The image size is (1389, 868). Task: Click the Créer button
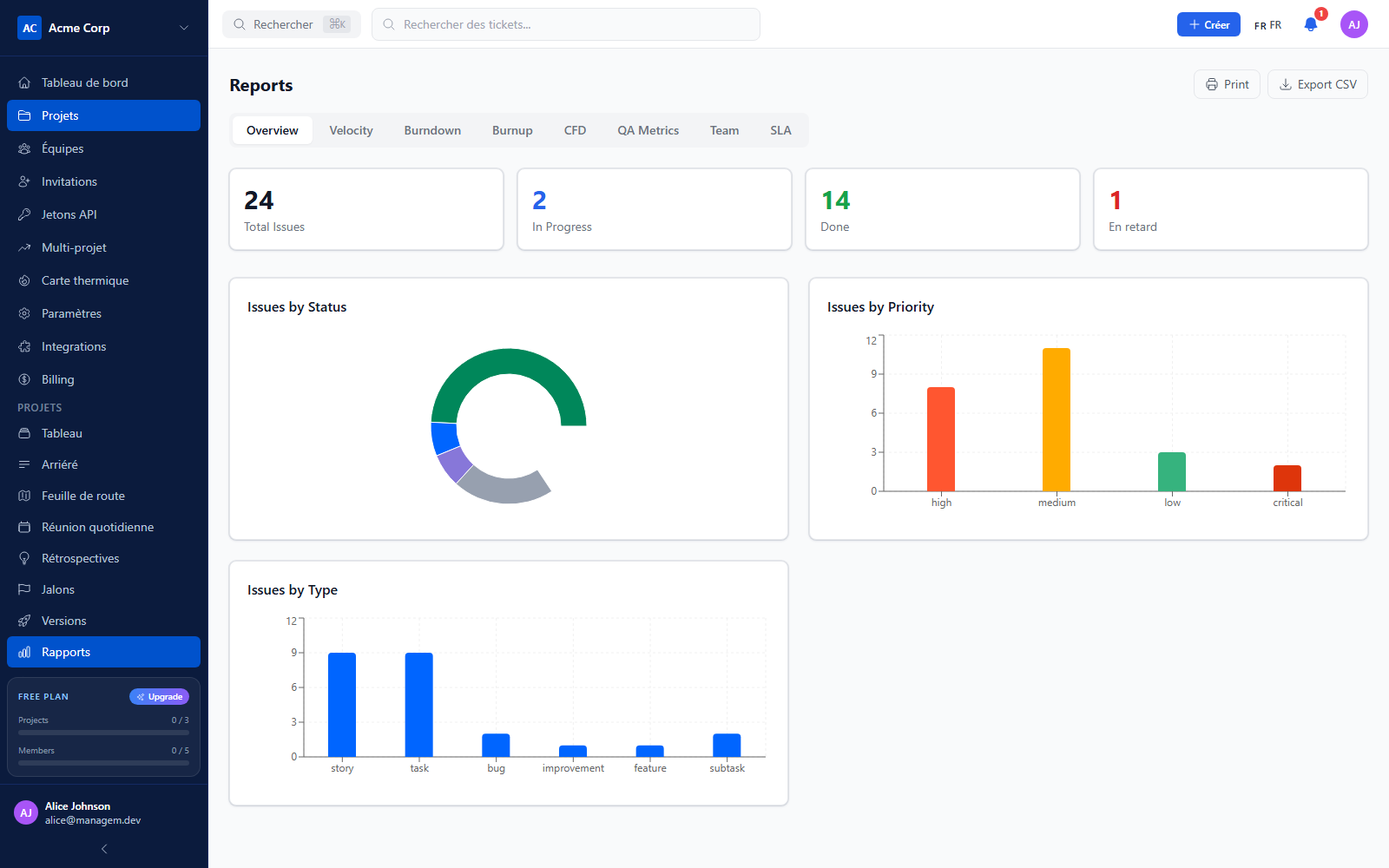click(x=1208, y=24)
